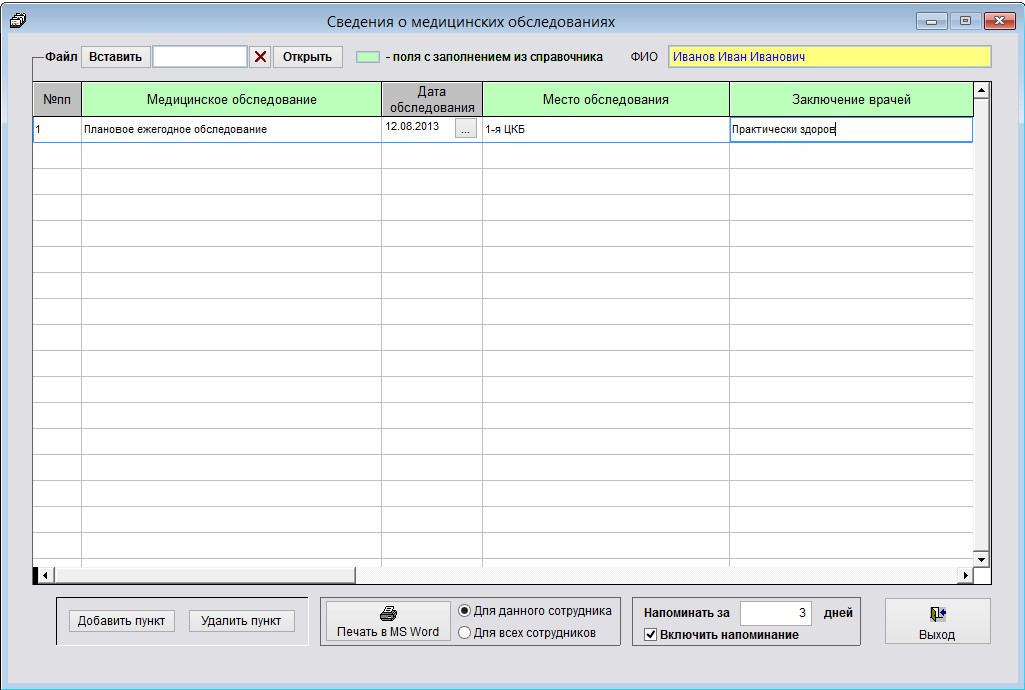Select 'Для всех сотрудников' radio option

point(464,632)
